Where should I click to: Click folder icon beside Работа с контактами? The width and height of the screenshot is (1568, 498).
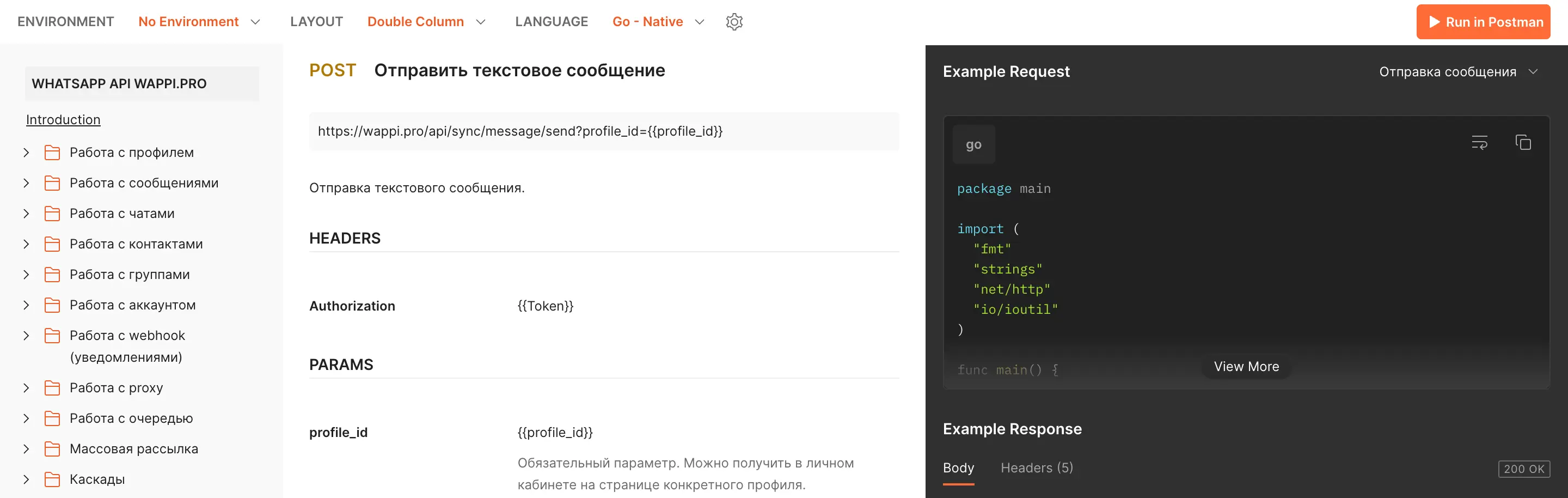52,244
